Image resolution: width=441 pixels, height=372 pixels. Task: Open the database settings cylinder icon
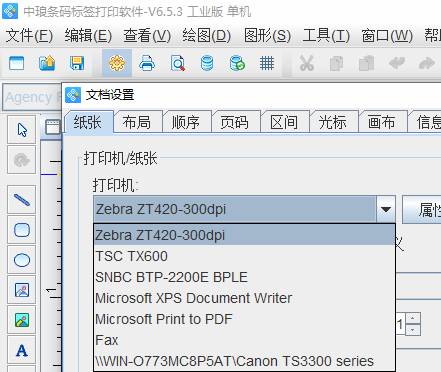point(207,63)
